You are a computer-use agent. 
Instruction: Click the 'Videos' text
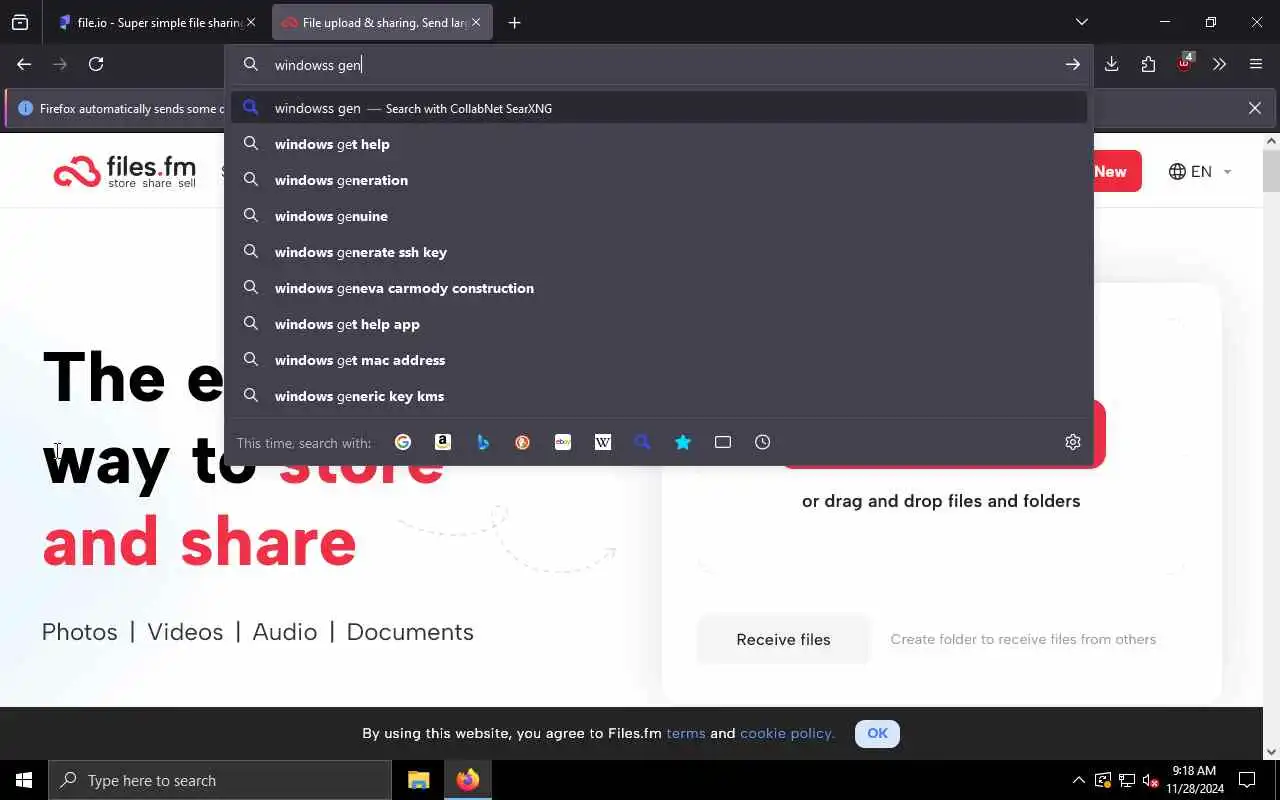[185, 632]
